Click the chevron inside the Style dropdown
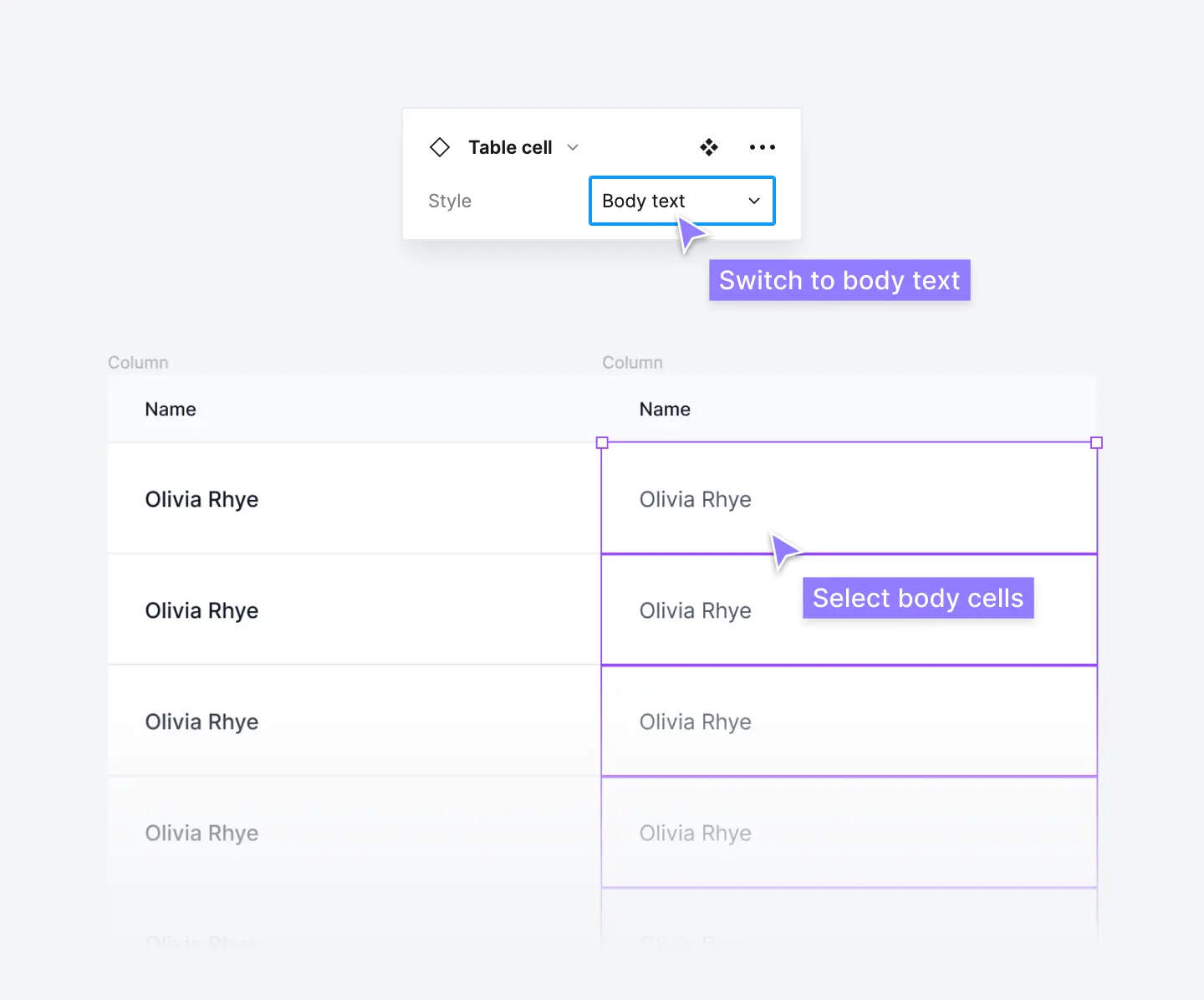The image size is (1204, 1000). (752, 201)
